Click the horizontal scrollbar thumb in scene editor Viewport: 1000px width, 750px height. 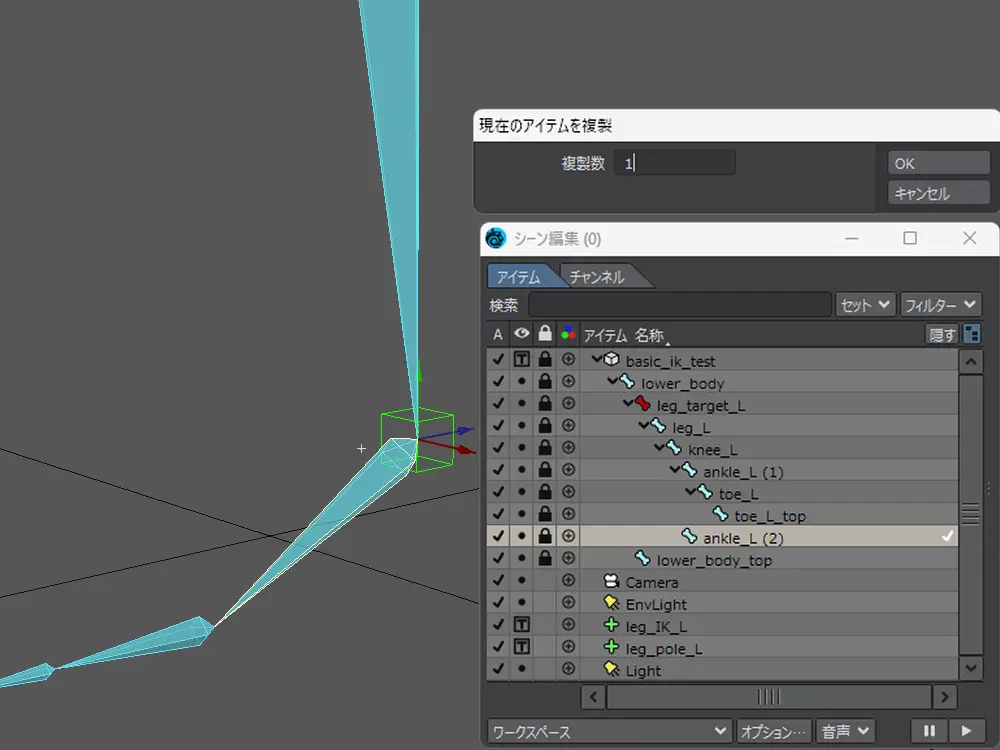[x=767, y=696]
